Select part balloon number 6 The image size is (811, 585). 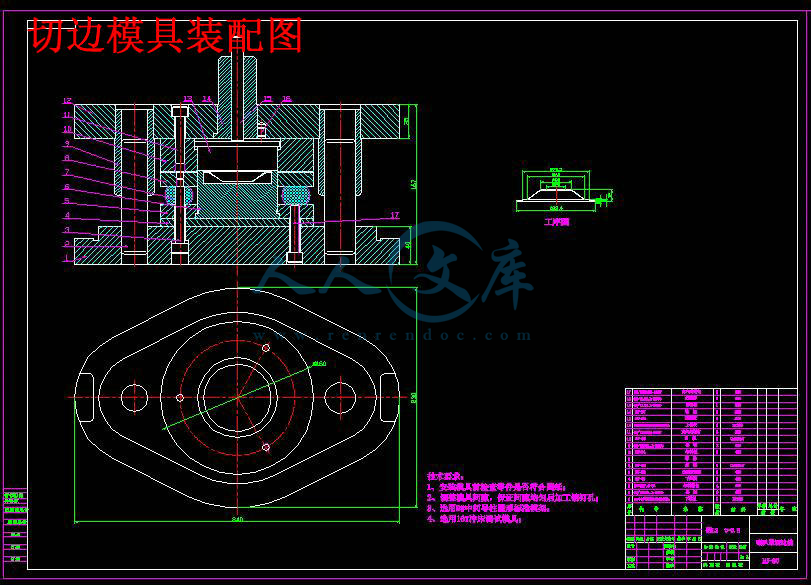tap(67, 187)
